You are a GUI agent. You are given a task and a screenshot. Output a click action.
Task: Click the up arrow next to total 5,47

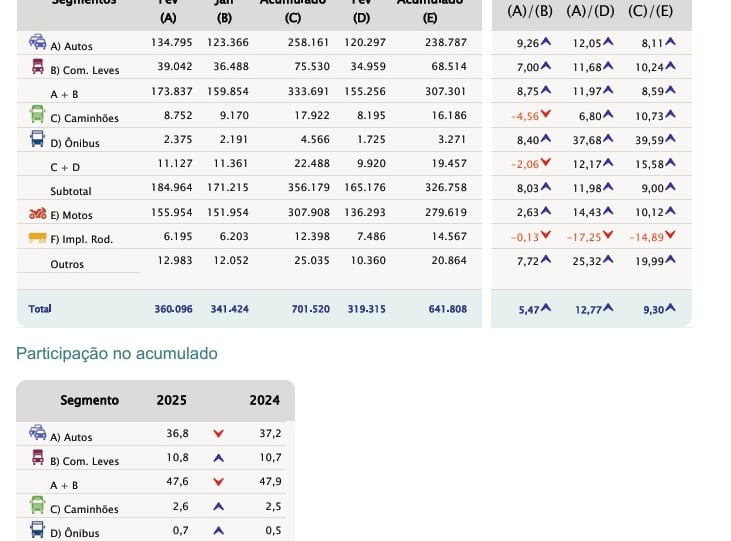pos(545,308)
